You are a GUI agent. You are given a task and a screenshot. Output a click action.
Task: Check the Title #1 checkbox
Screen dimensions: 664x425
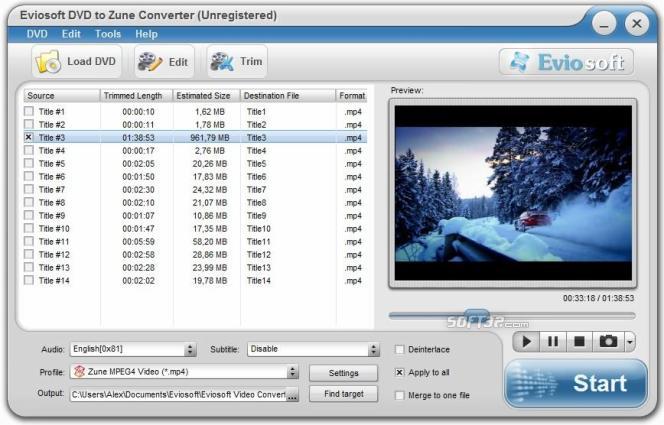29,111
